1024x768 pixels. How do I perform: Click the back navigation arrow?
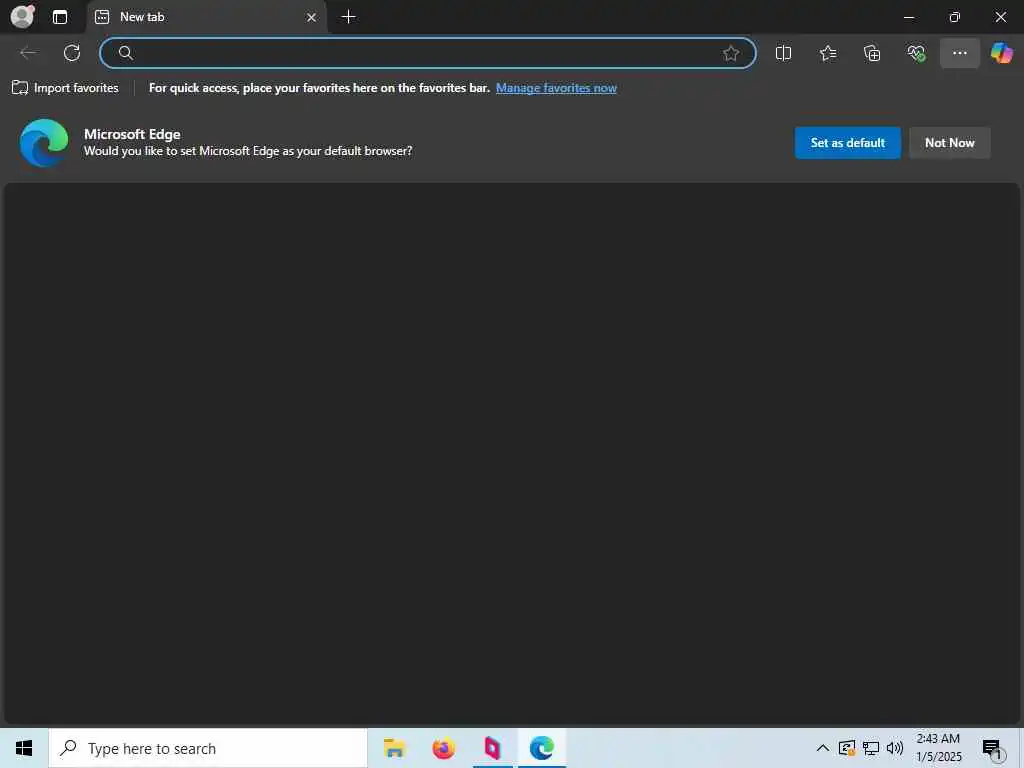[28, 53]
